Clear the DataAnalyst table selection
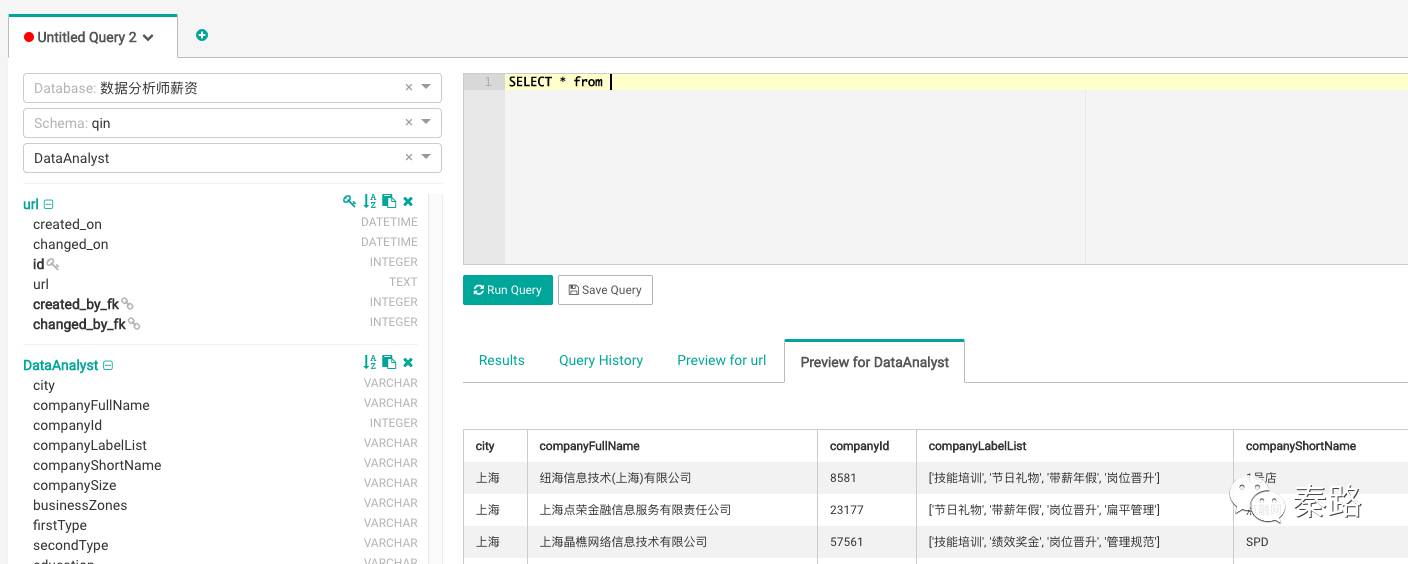 click(408, 158)
